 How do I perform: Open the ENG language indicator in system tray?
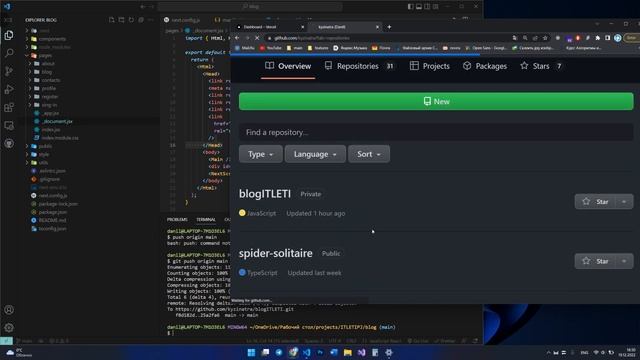(x=584, y=352)
